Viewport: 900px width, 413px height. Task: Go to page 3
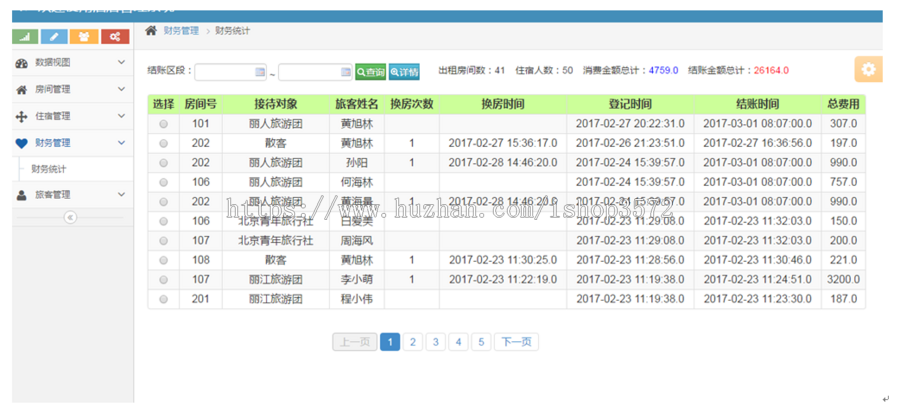436,342
